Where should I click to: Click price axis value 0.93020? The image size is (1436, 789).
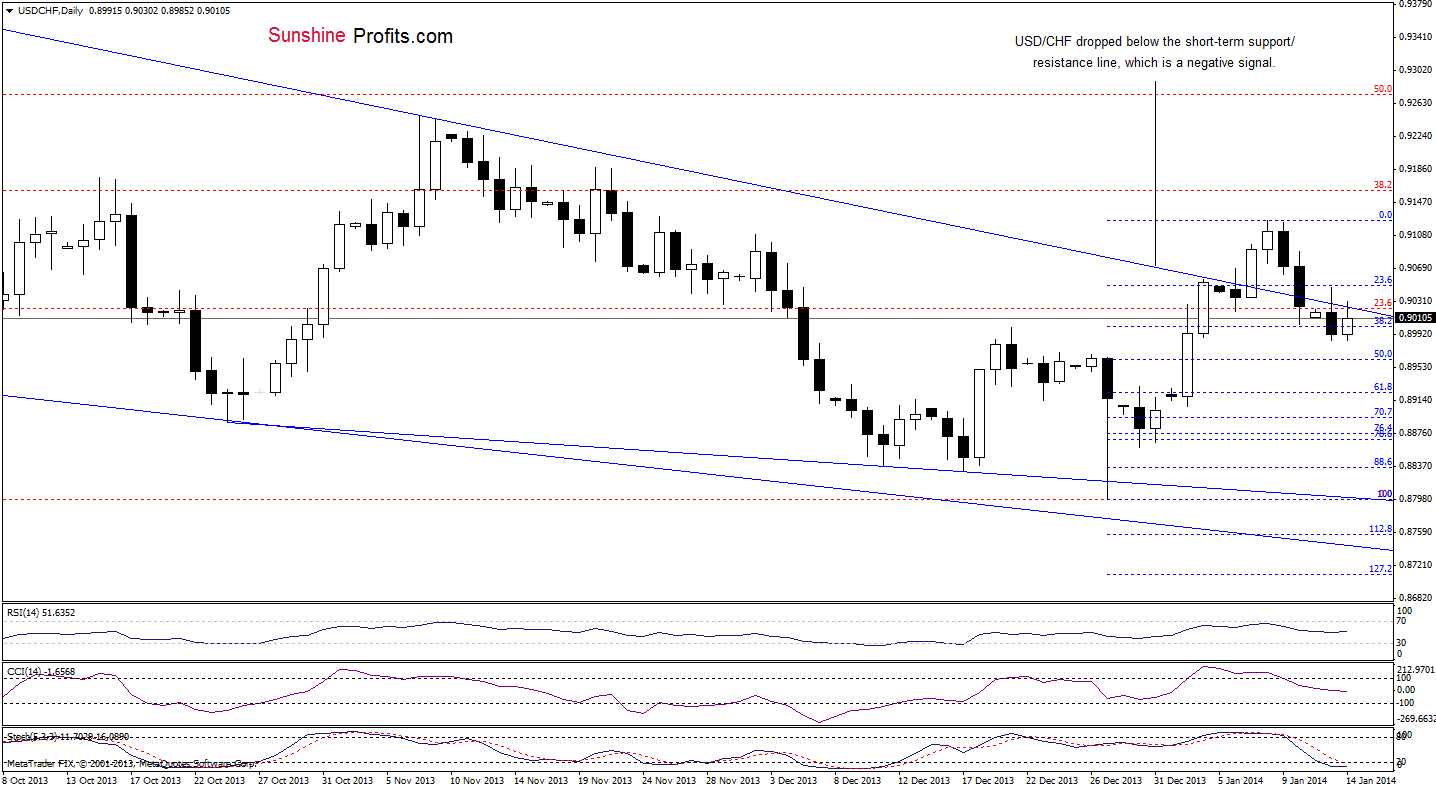(x=1416, y=69)
